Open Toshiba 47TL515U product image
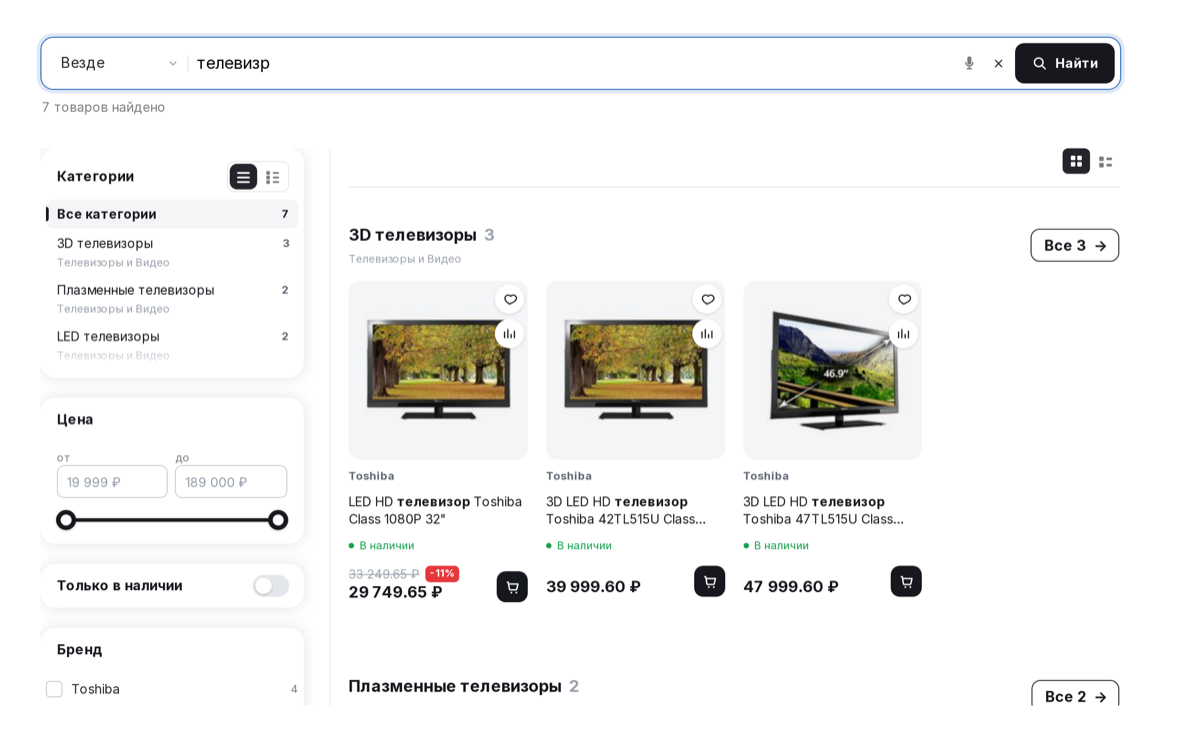The height and width of the screenshot is (746, 1200). tap(832, 370)
